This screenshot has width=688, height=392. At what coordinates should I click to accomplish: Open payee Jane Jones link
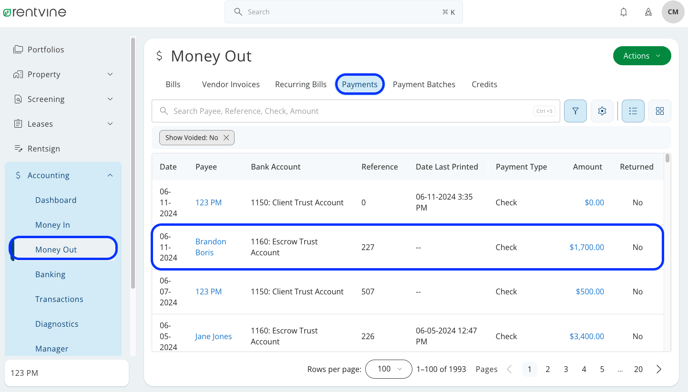click(213, 336)
